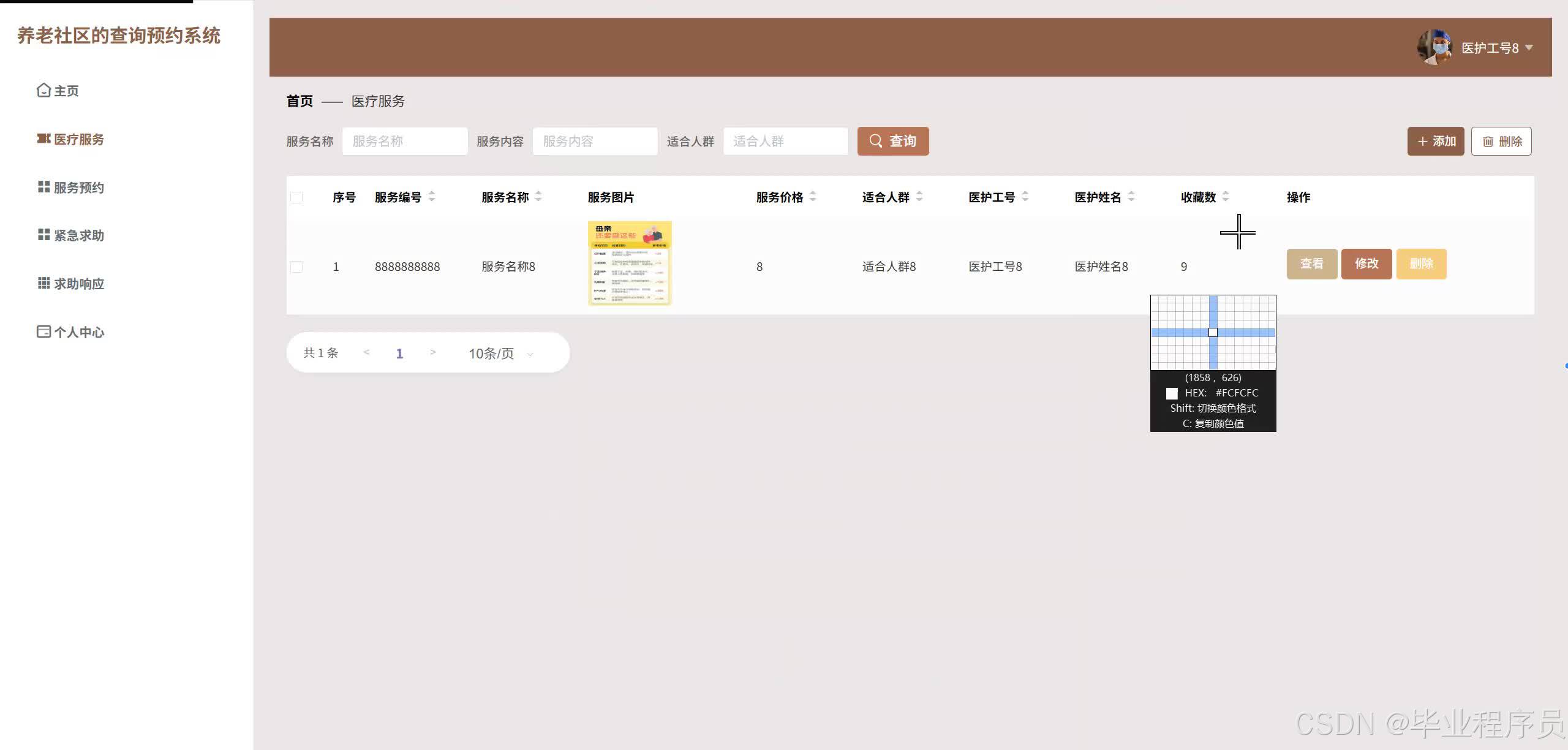Click the home icon beside 主页
Image resolution: width=1568 pixels, height=750 pixels.
(x=43, y=91)
